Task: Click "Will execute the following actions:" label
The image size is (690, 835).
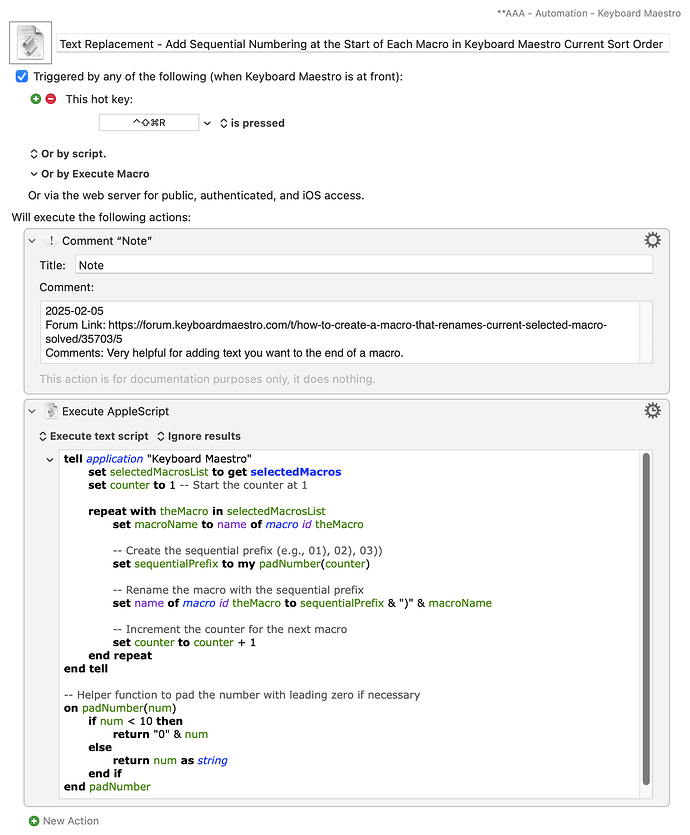Action: tap(101, 217)
